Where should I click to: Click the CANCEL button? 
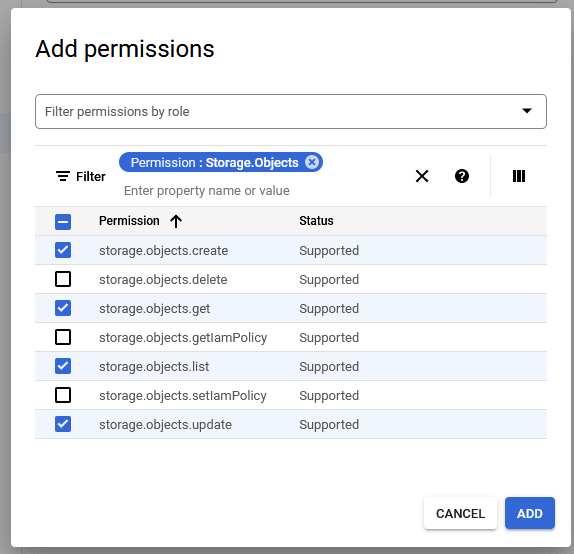pyautogui.click(x=460, y=513)
